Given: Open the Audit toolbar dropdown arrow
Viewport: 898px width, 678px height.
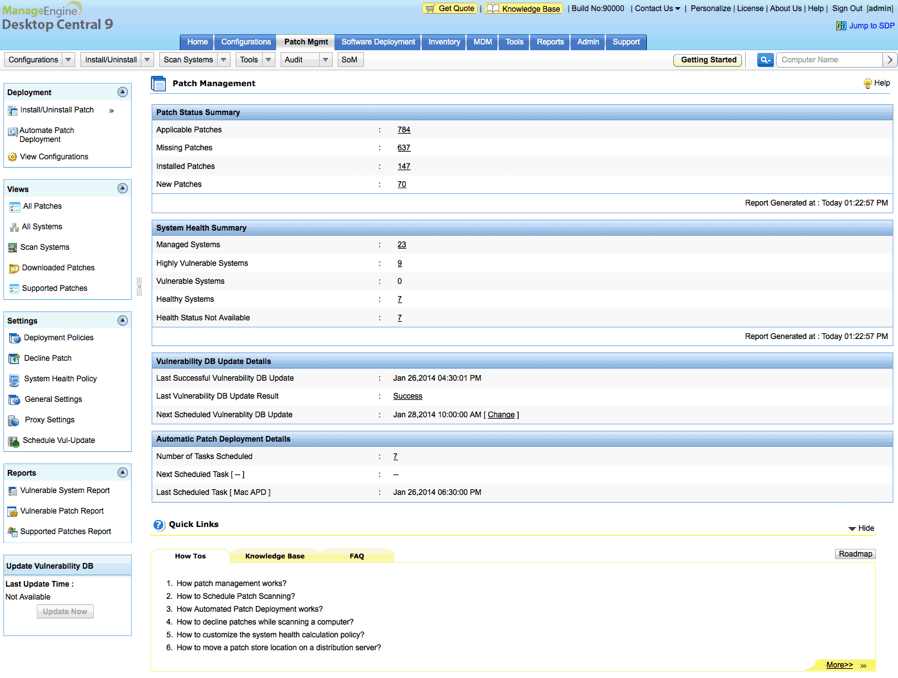Looking at the screenshot, I should [325, 60].
